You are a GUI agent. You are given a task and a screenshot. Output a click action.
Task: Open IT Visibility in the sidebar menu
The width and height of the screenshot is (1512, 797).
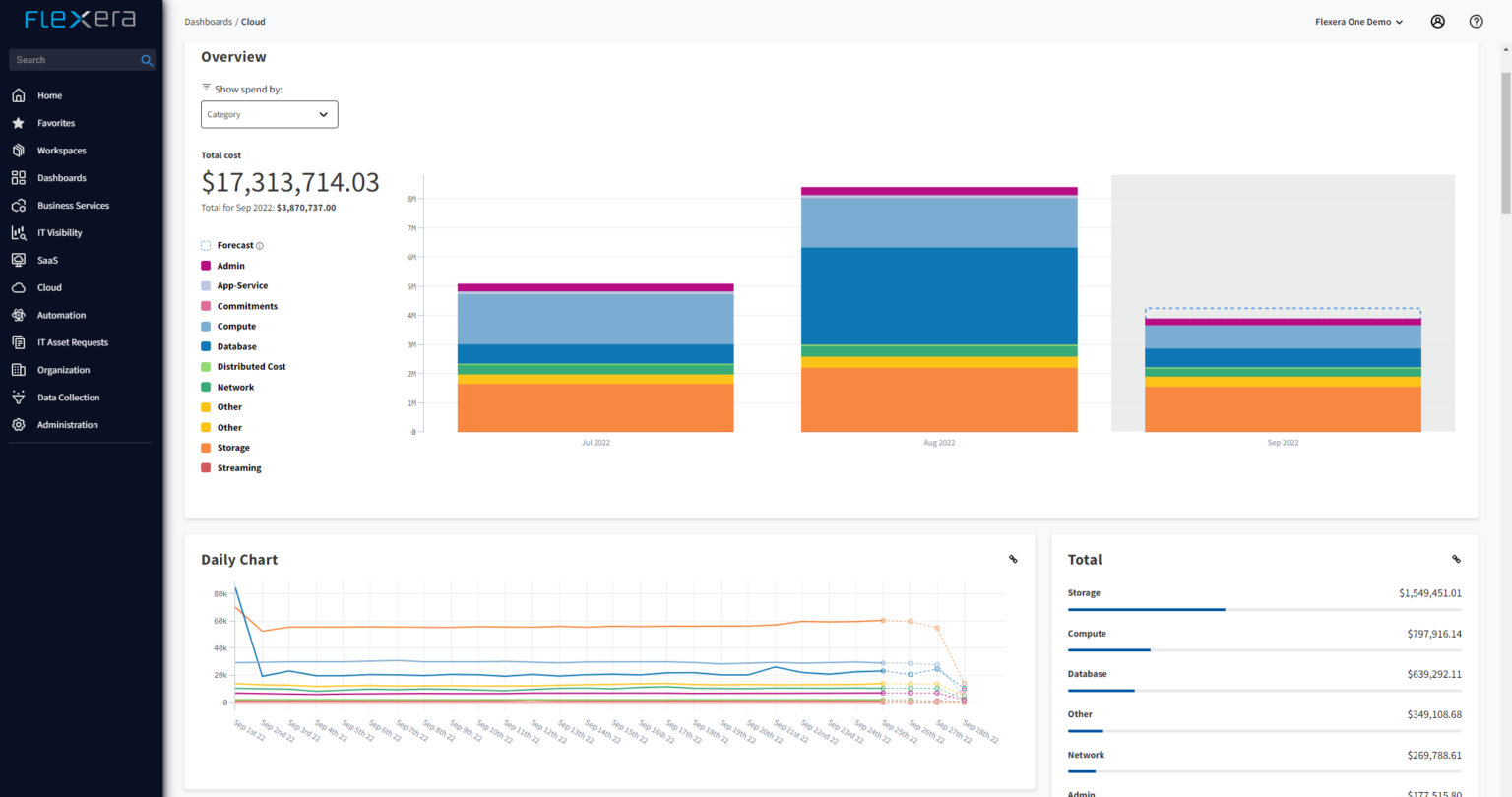[x=59, y=233]
